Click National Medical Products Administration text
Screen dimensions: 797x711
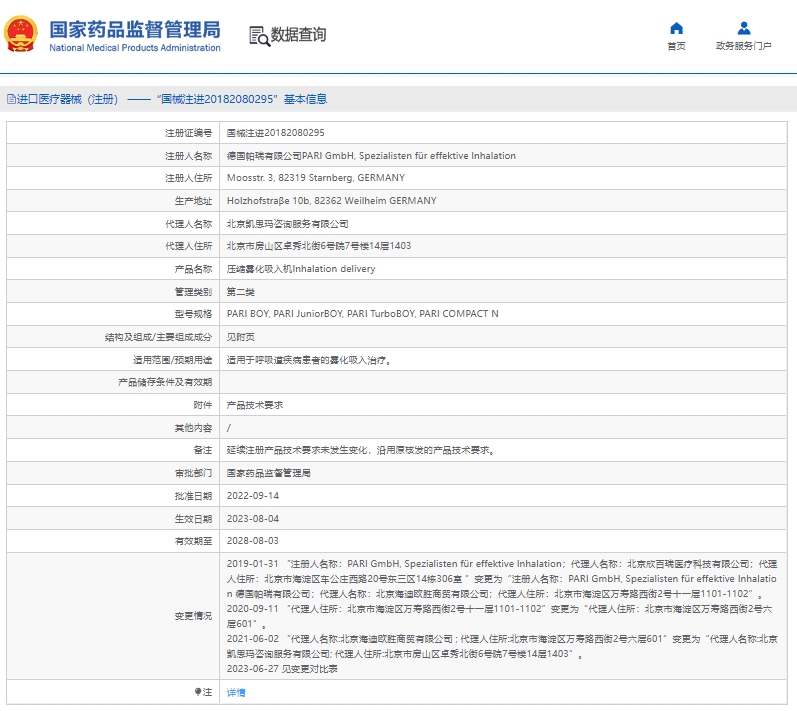pyautogui.click(x=135, y=48)
